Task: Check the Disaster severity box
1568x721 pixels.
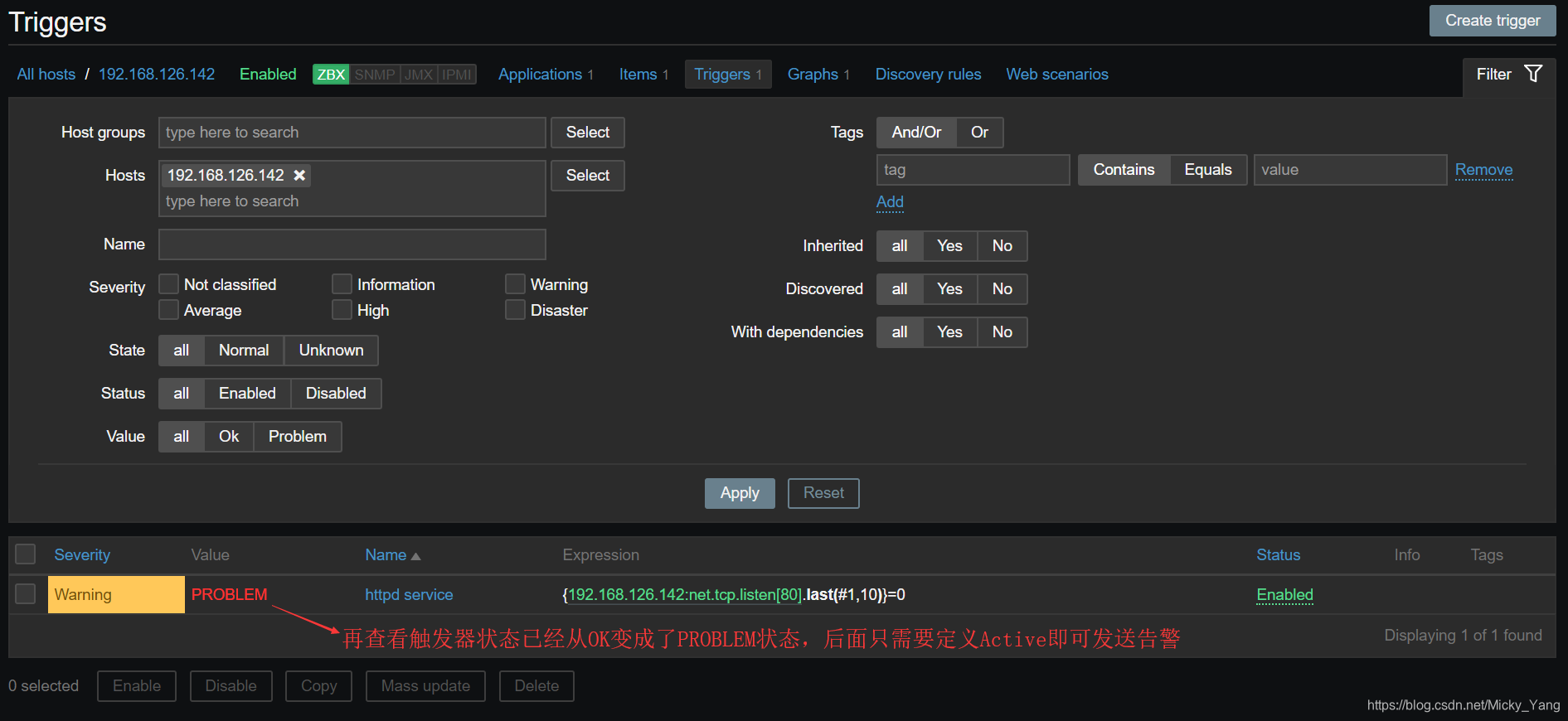Action: (515, 310)
